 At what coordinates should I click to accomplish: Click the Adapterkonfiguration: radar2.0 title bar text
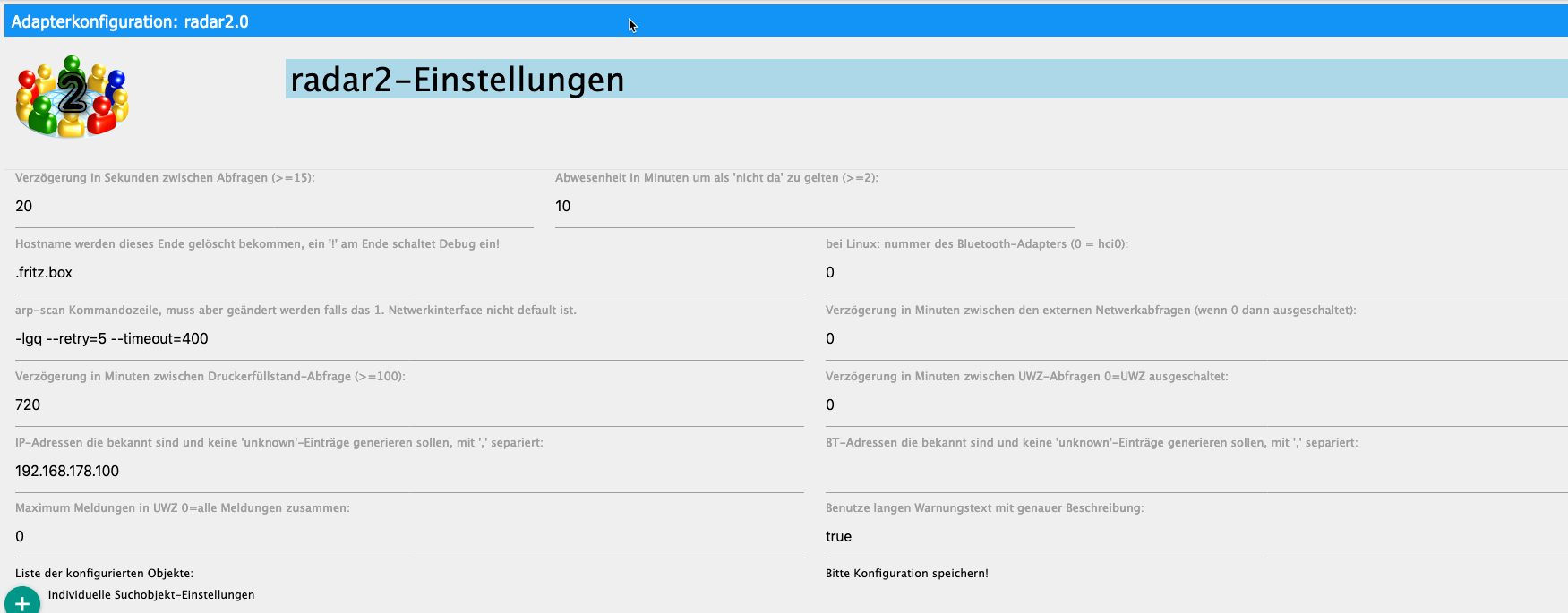(130, 21)
